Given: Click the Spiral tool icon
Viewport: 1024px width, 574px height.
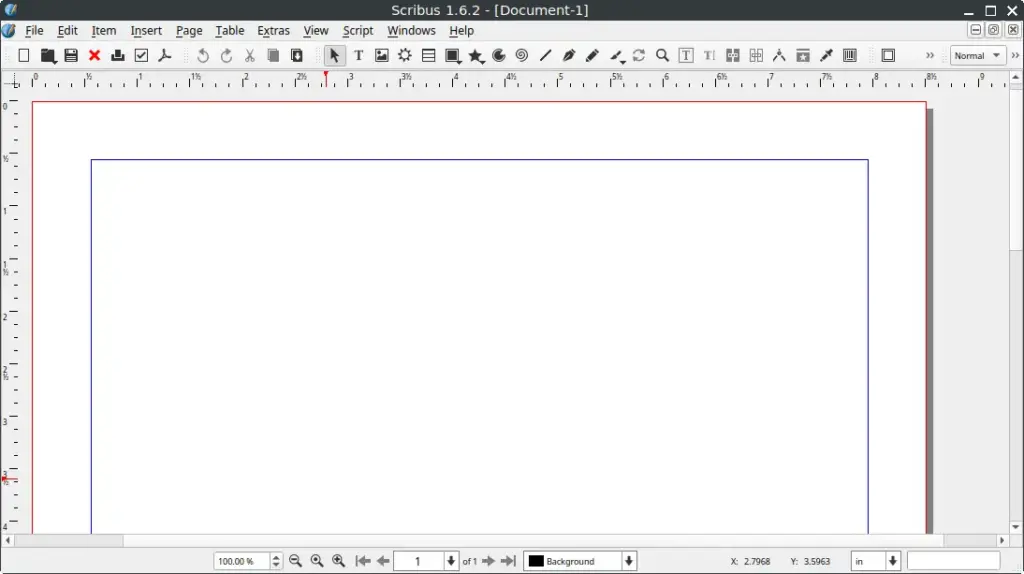Looking at the screenshot, I should [522, 56].
